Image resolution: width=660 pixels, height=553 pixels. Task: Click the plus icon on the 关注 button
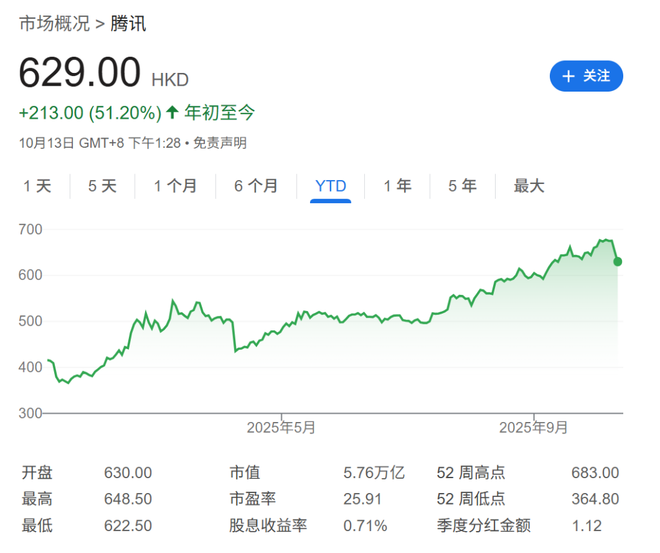coord(568,76)
